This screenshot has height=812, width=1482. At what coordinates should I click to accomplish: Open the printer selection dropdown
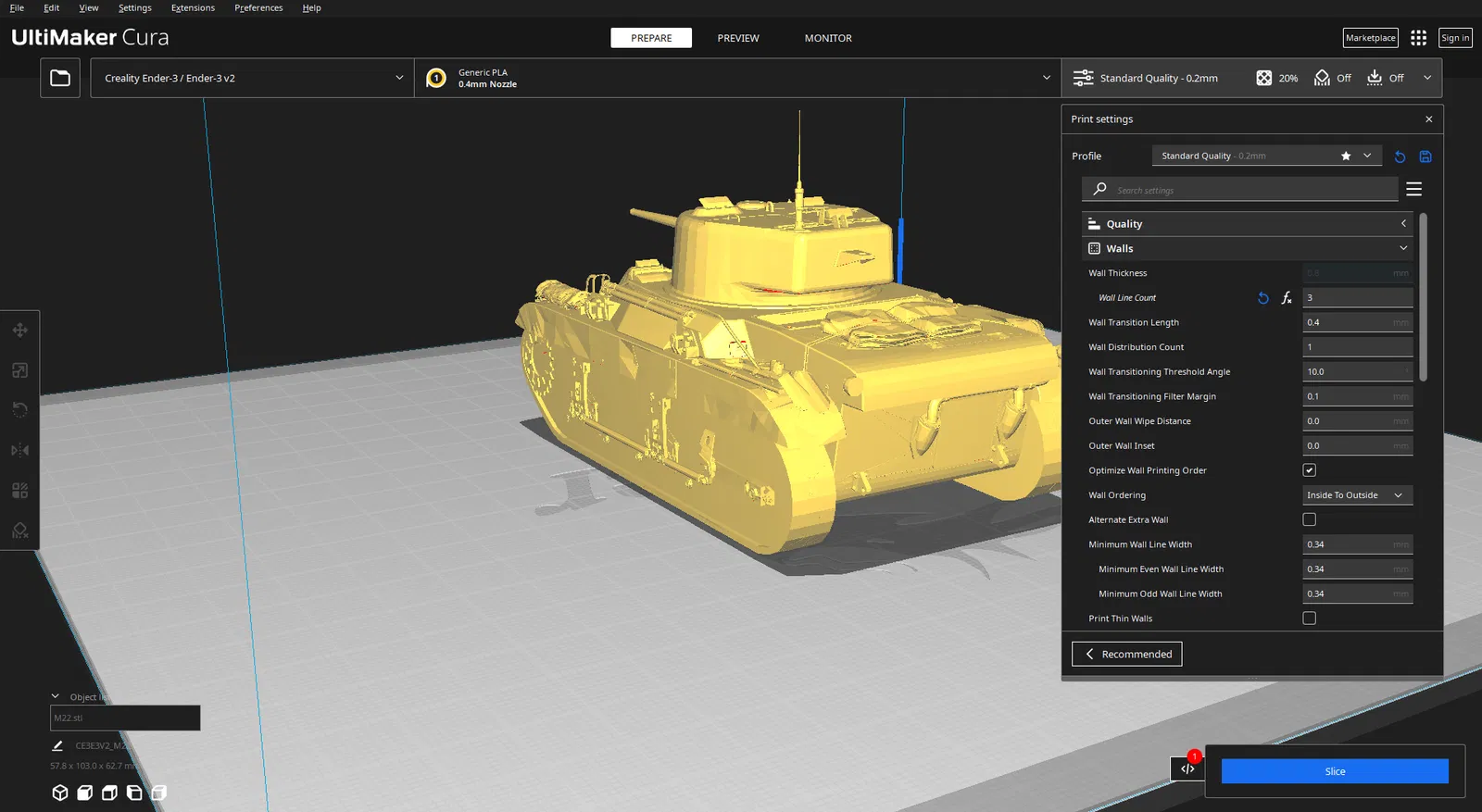point(252,78)
